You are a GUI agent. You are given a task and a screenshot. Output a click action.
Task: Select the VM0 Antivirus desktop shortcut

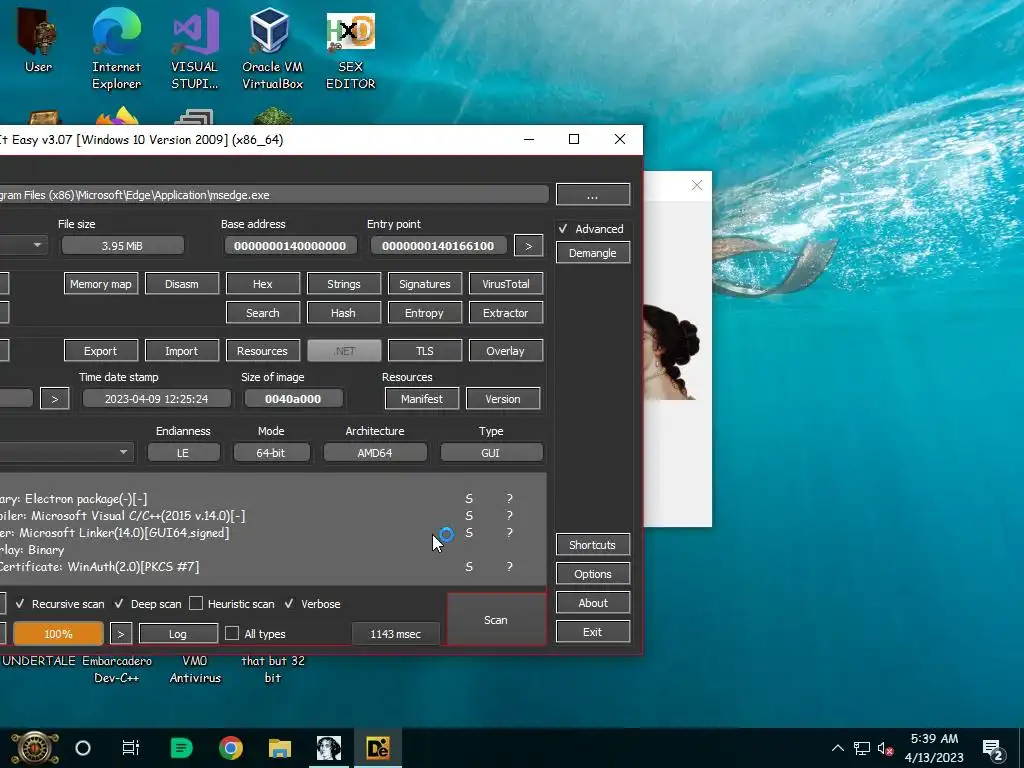tap(195, 669)
